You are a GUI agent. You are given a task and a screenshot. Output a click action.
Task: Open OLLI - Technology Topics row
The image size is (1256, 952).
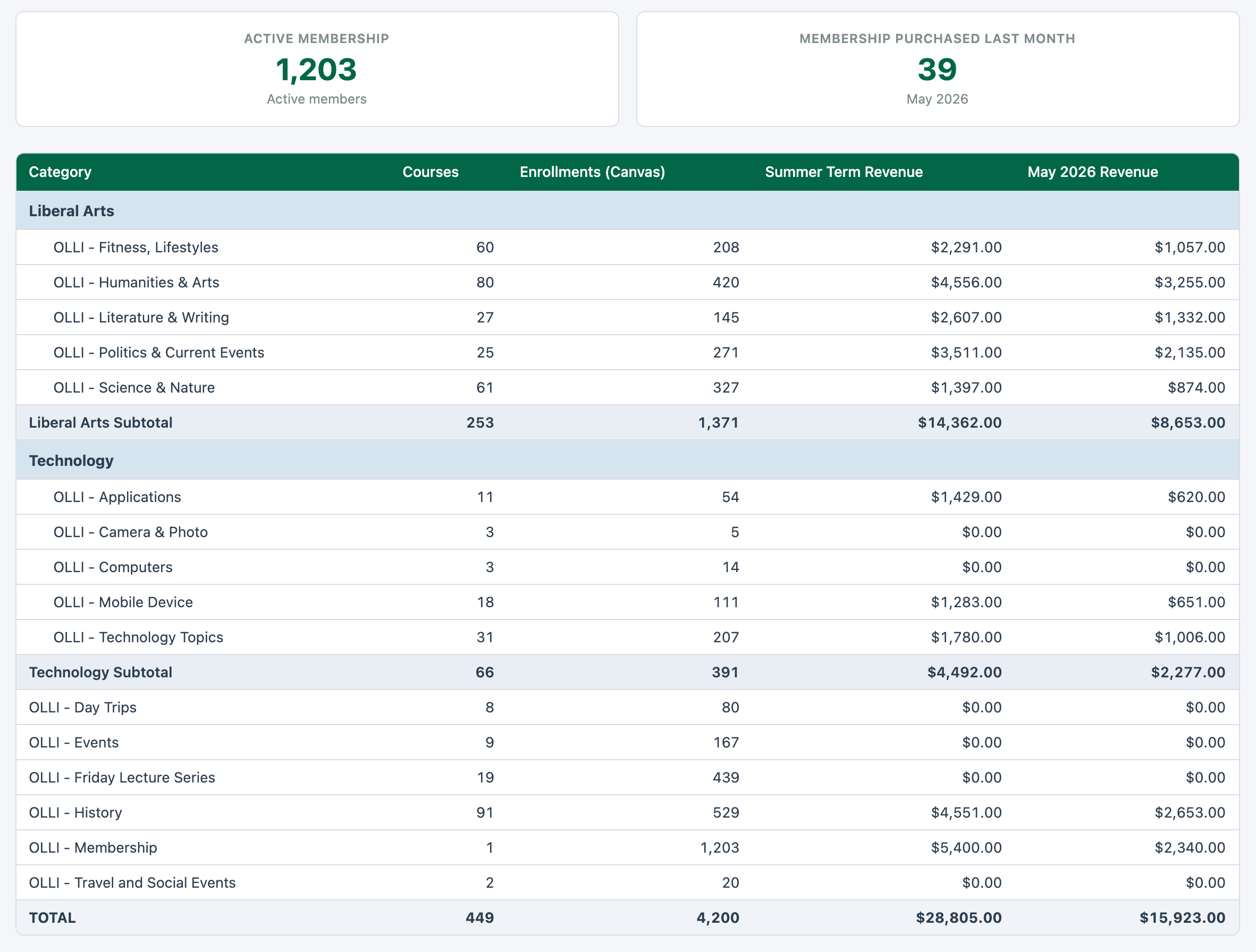click(x=627, y=637)
